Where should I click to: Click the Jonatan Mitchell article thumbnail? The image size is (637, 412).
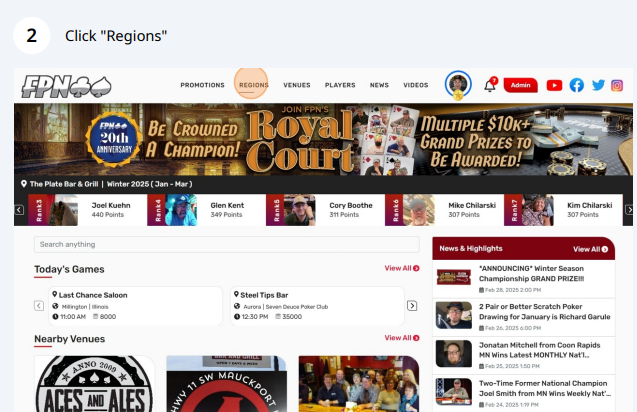(454, 353)
